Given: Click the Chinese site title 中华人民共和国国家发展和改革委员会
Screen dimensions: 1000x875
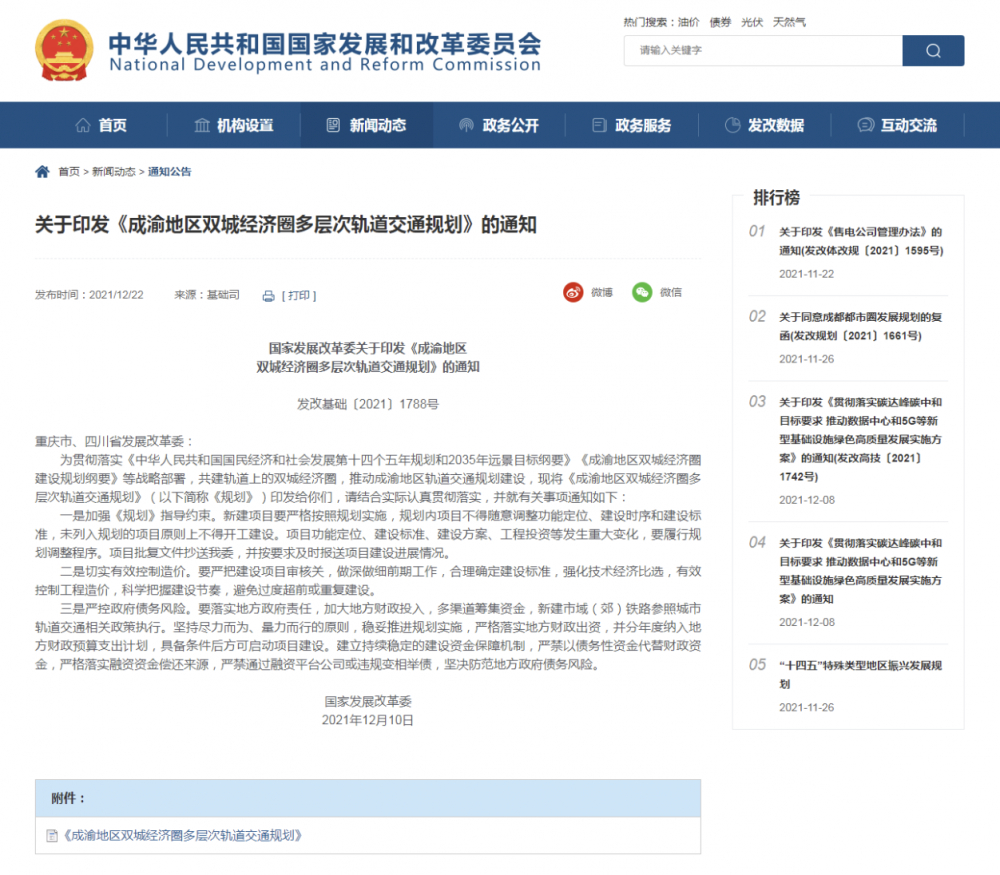Looking at the screenshot, I should tap(325, 43).
